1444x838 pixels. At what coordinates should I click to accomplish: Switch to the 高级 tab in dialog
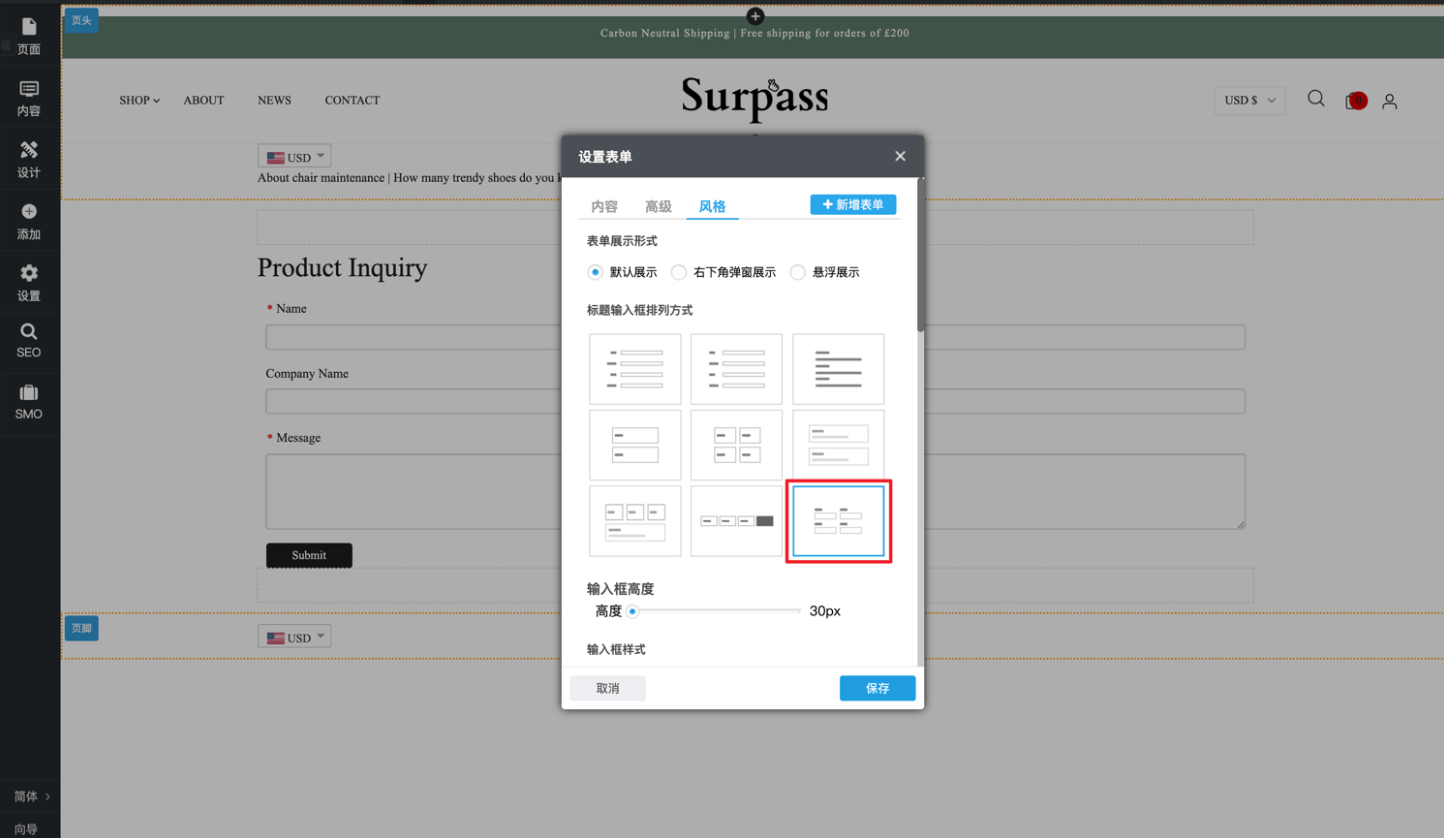click(658, 206)
